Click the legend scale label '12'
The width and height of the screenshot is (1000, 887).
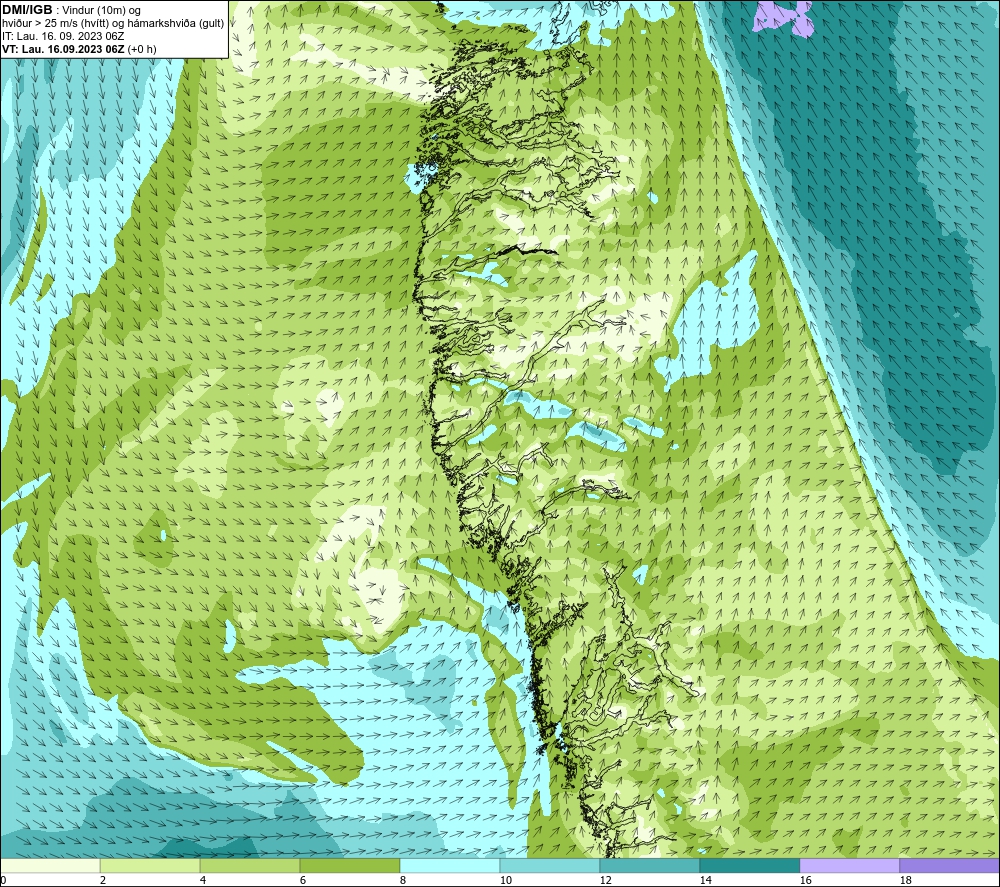pos(605,881)
